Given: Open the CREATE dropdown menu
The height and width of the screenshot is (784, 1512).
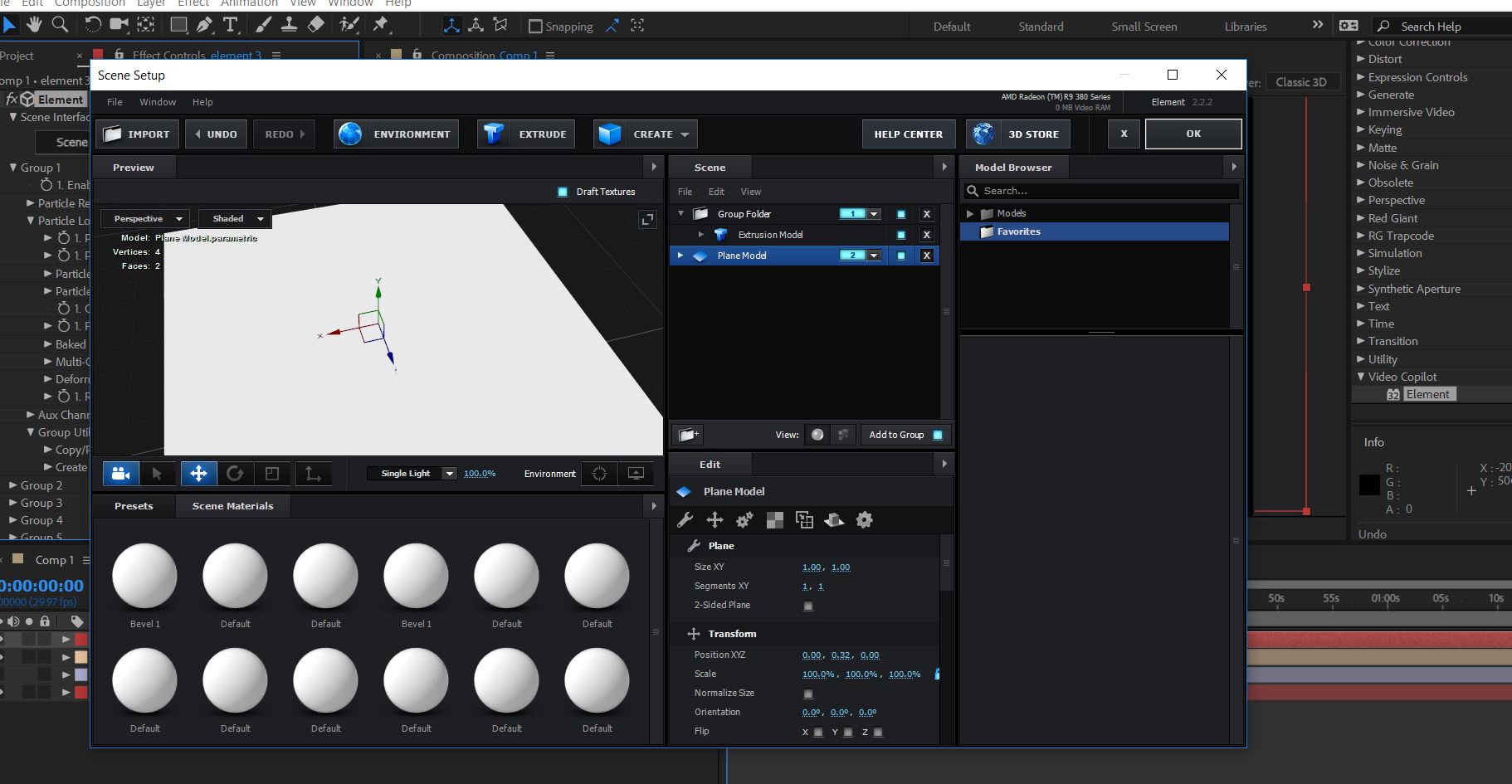Looking at the screenshot, I should click(x=646, y=134).
